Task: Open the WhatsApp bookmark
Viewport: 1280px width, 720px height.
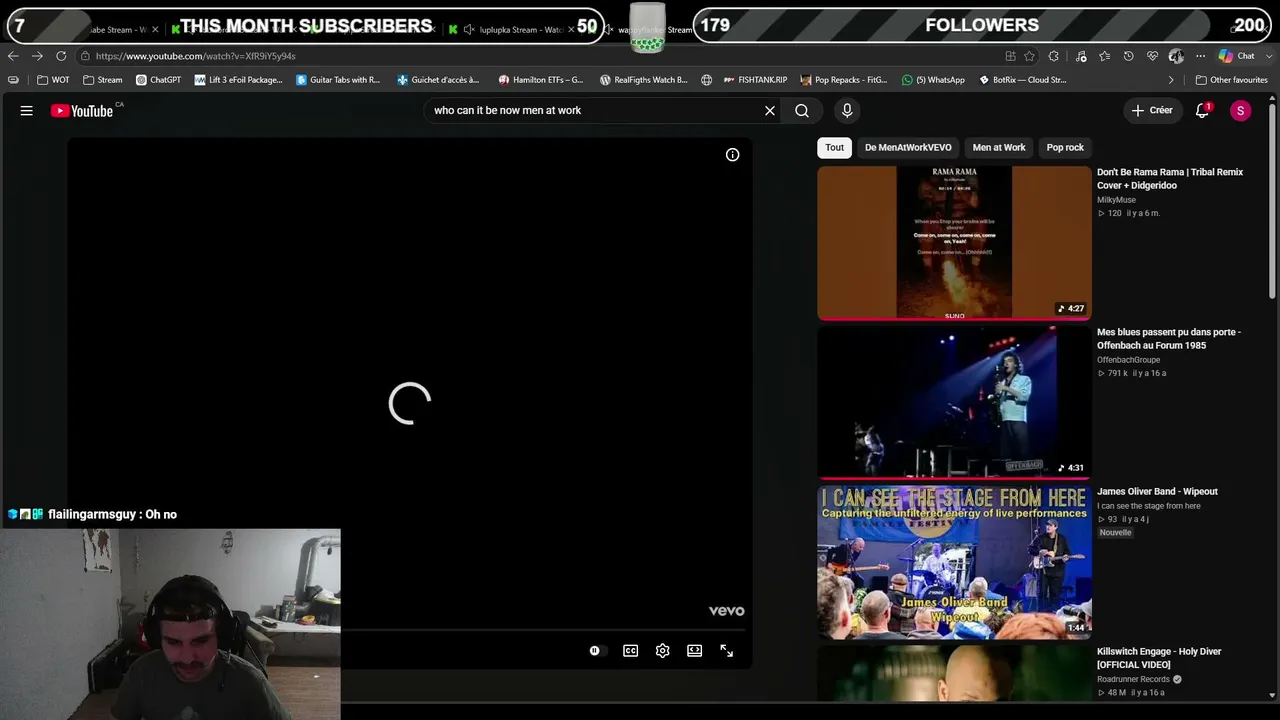Action: pyautogui.click(x=933, y=80)
